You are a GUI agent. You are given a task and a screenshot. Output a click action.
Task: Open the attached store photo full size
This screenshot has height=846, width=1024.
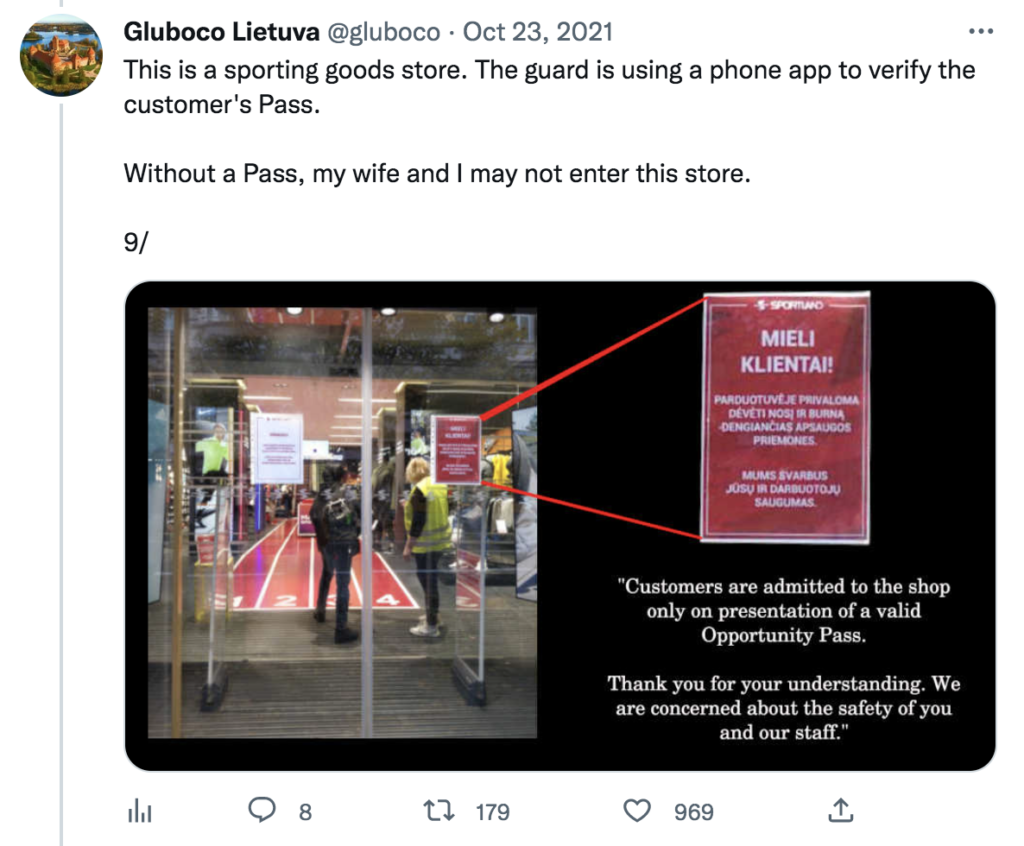click(x=342, y=523)
